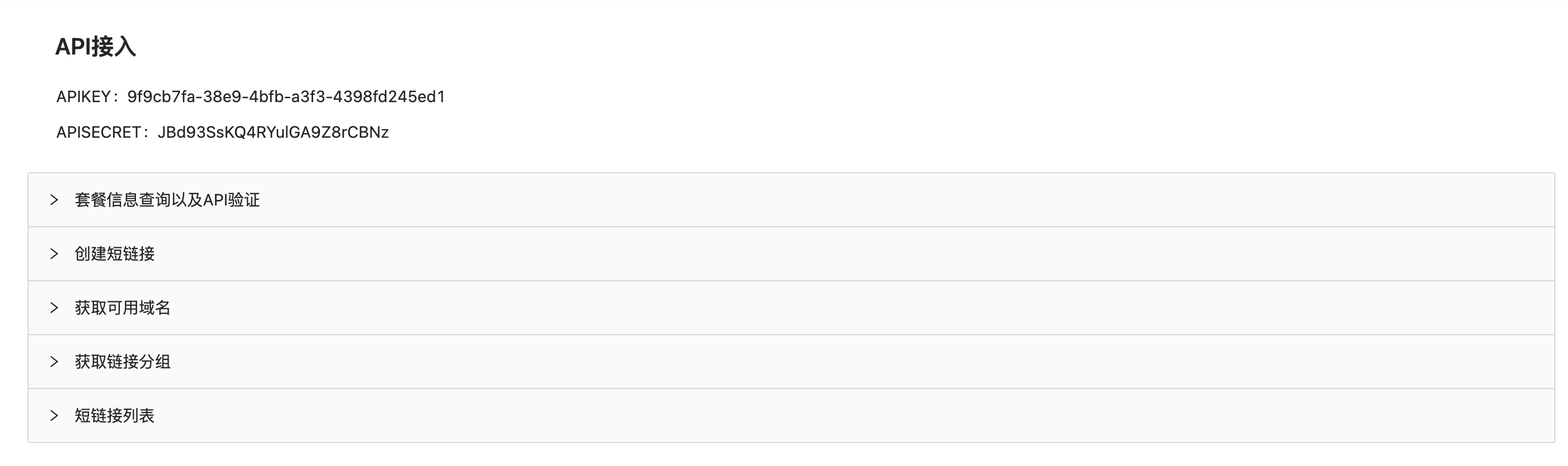Click the chevron arrow beside 套餐信息查询以及API验证
Viewport: 1568px width, 466px height.
click(54, 200)
